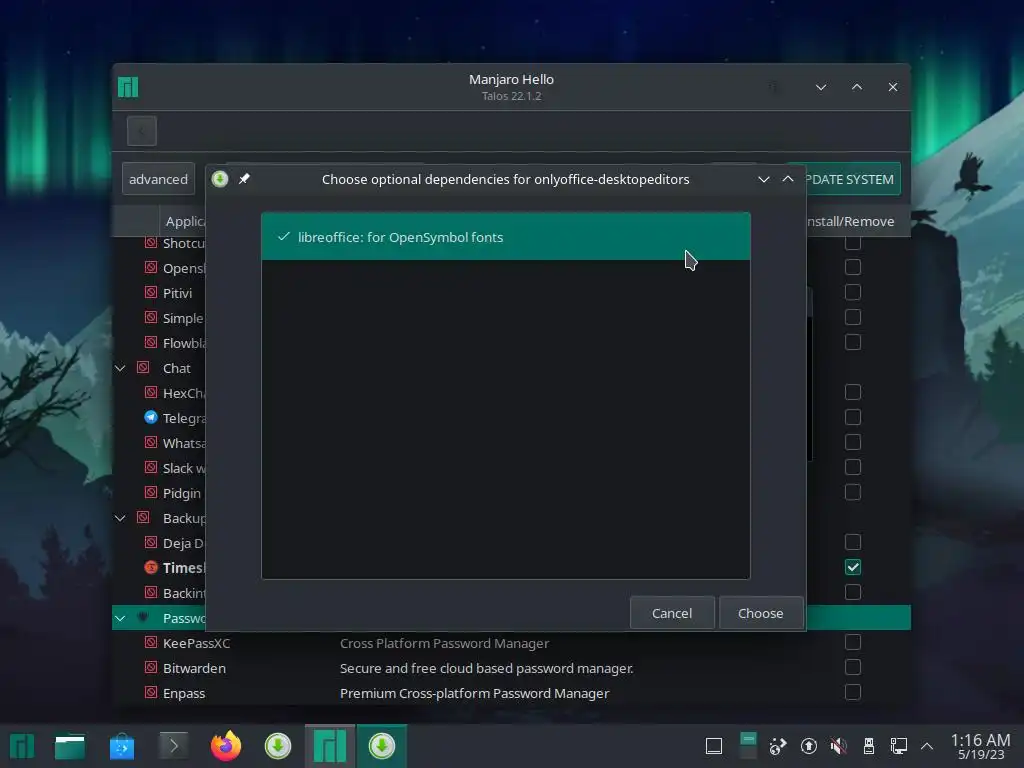The image size is (1024, 768).
Task: Check the Deja Dup row install checkbox
Action: coord(853,542)
